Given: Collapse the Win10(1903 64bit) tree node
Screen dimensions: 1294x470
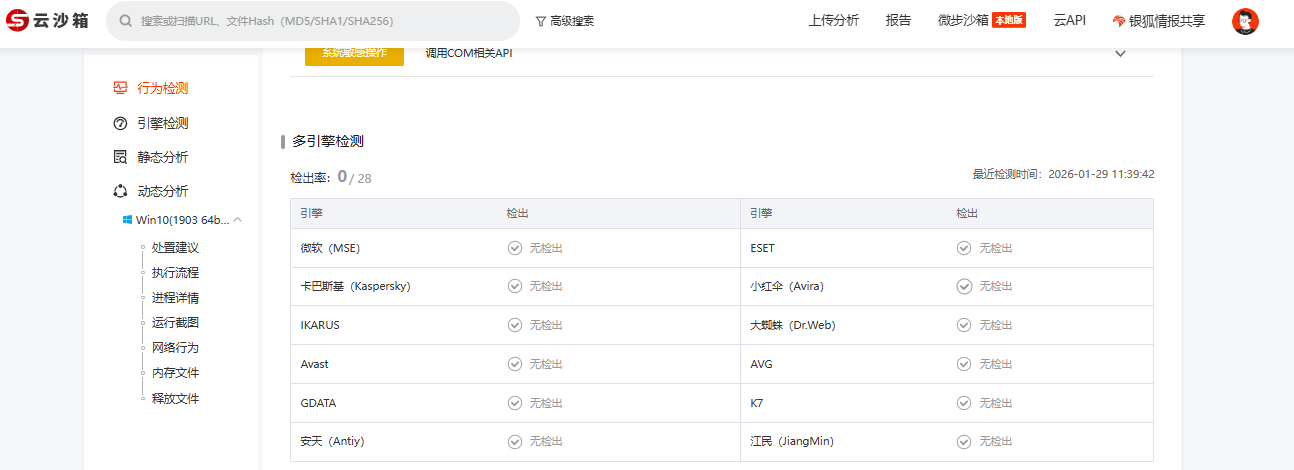Looking at the screenshot, I should pyautogui.click(x=238, y=220).
